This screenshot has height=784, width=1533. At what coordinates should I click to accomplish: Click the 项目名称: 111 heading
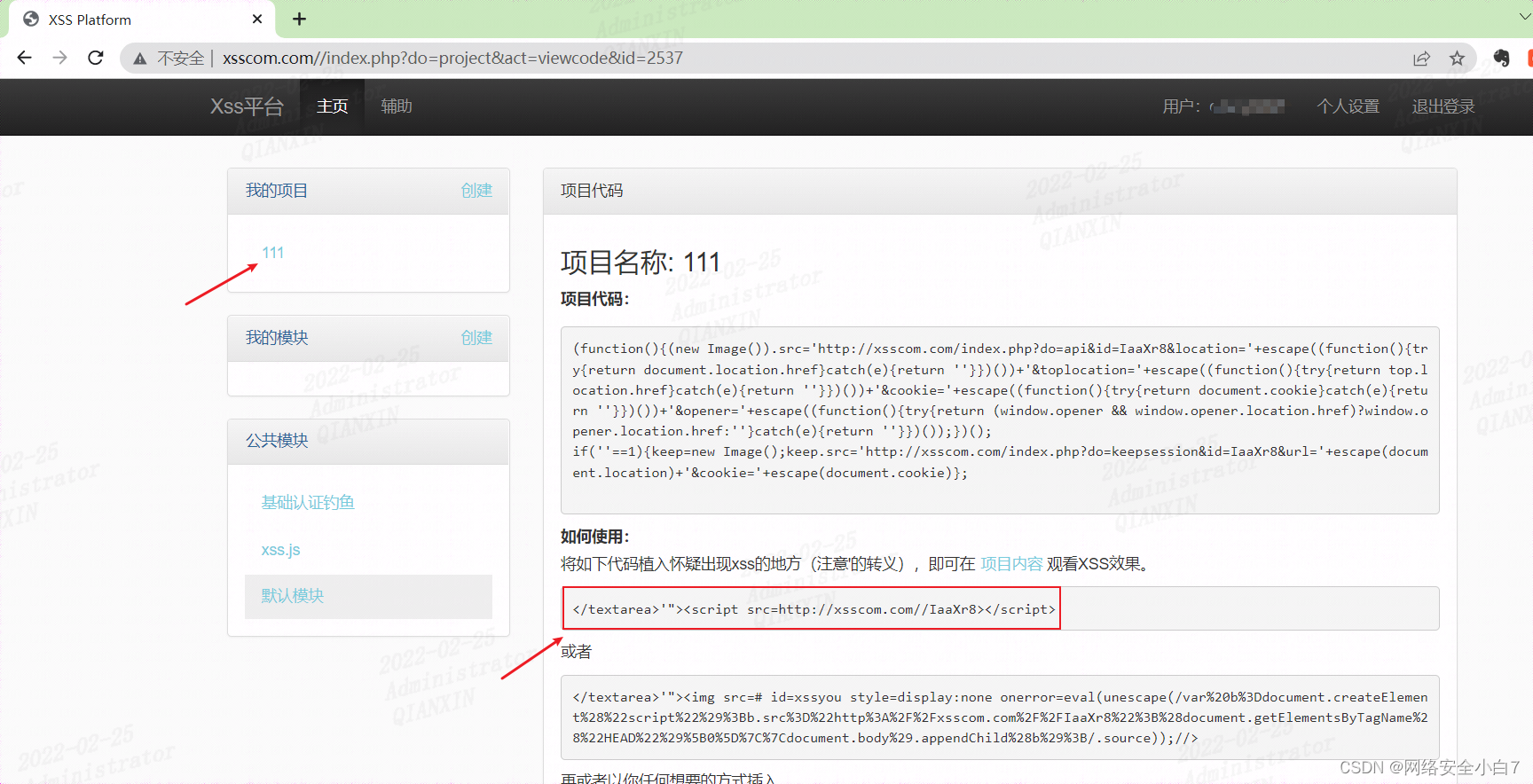point(641,263)
